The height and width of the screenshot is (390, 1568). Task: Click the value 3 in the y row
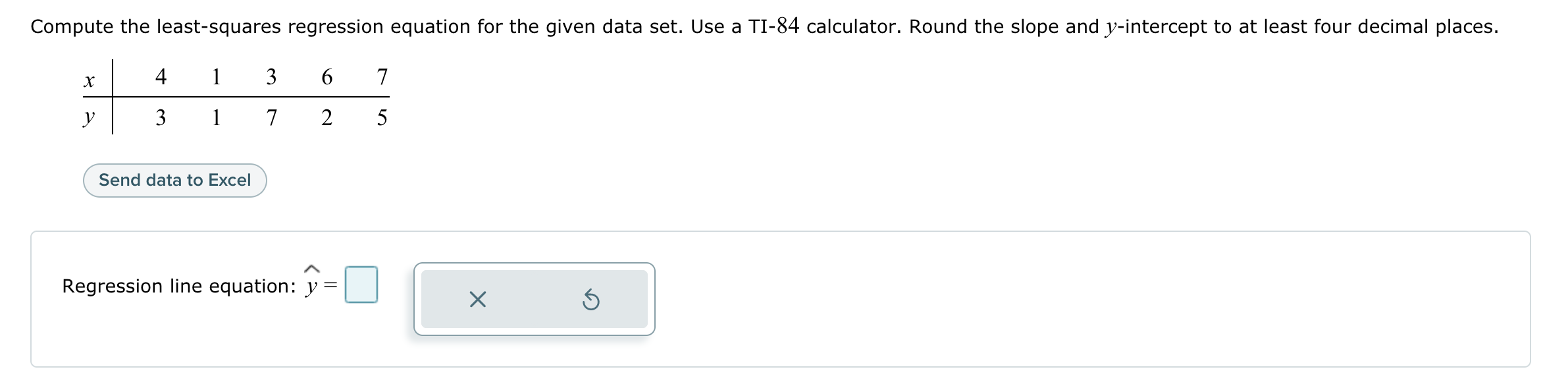coord(160,117)
